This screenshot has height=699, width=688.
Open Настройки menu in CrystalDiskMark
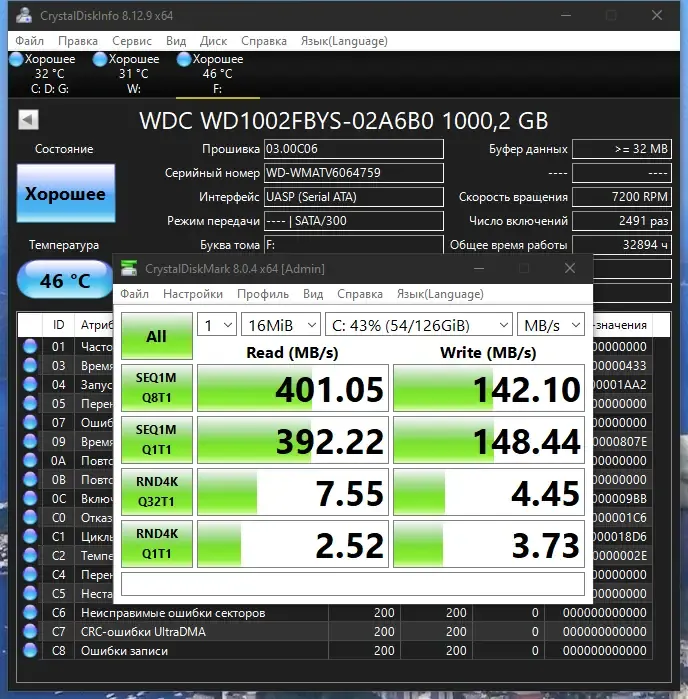pyautogui.click(x=193, y=294)
